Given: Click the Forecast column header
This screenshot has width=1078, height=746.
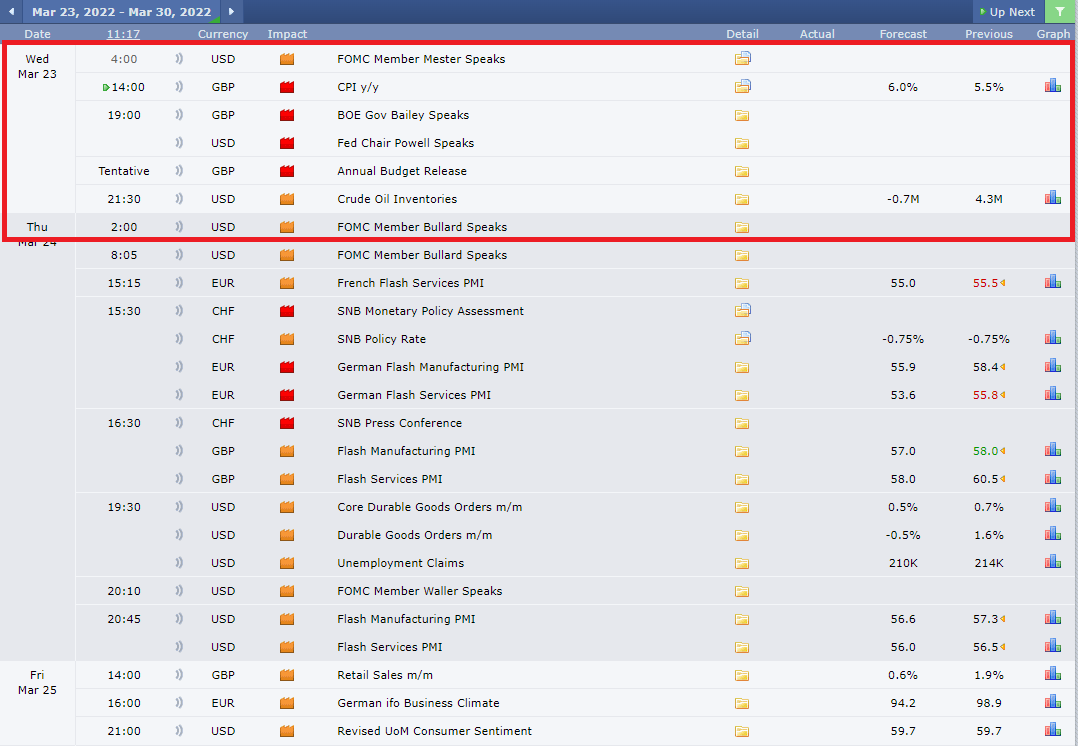Looking at the screenshot, I should (903, 34).
